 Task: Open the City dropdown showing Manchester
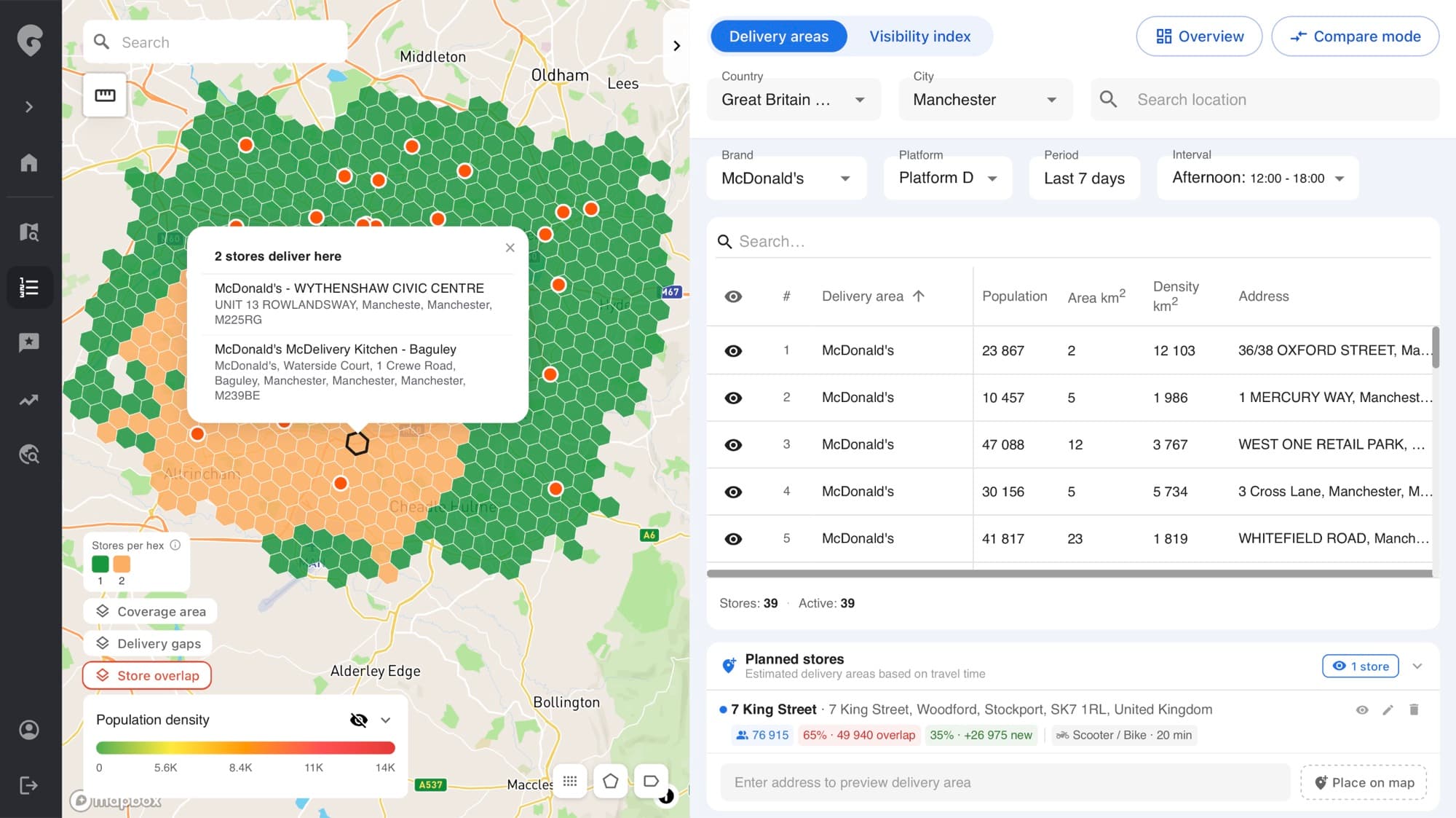point(985,99)
